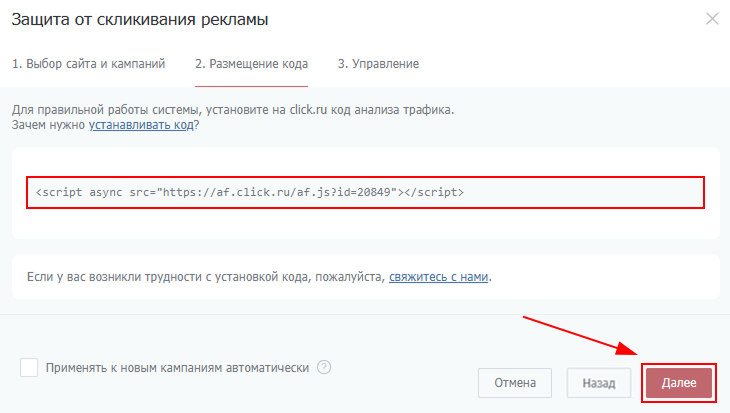Switch to '1. Выбор сайта и кампаний' tab

point(88,64)
